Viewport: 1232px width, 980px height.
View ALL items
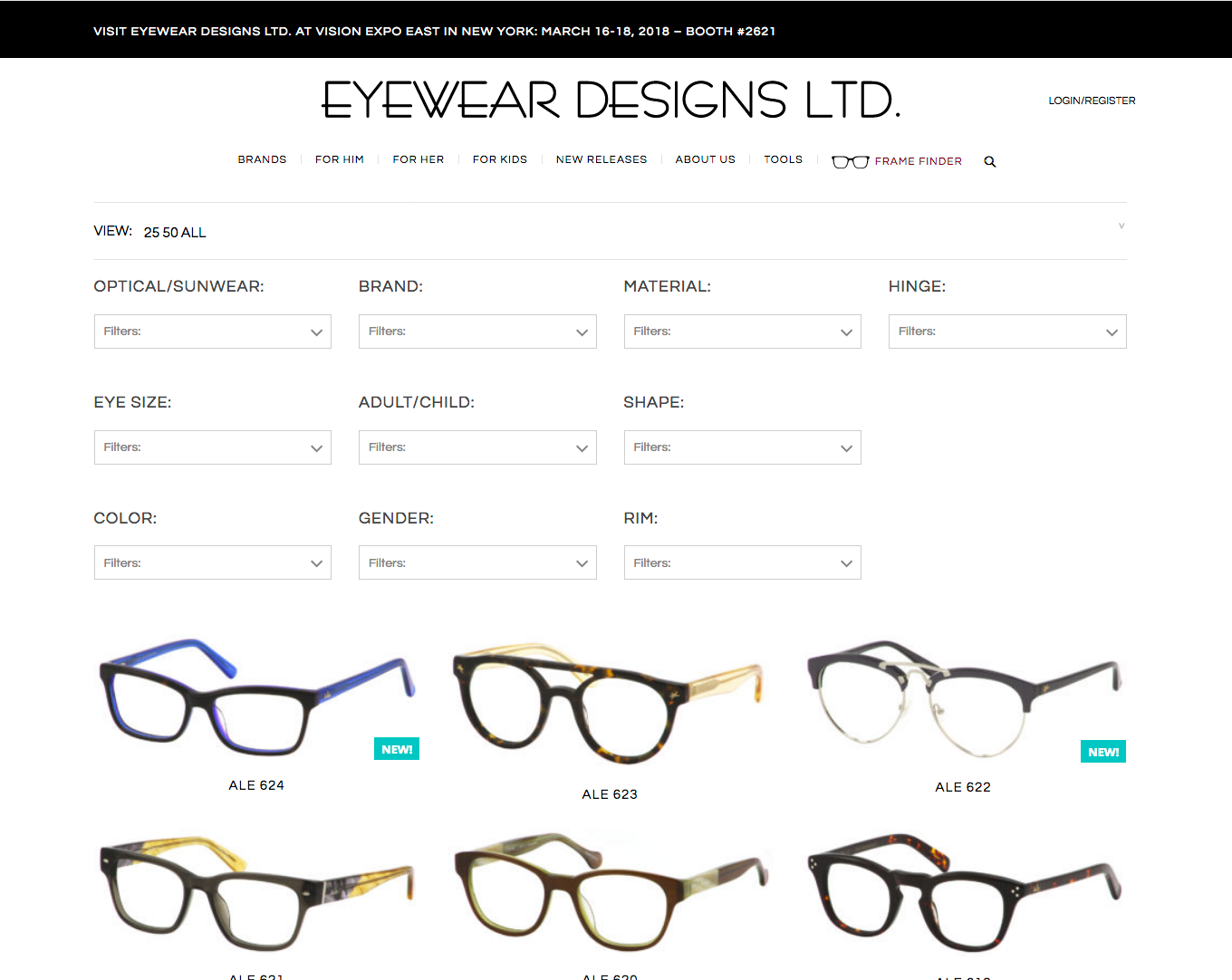tap(194, 233)
